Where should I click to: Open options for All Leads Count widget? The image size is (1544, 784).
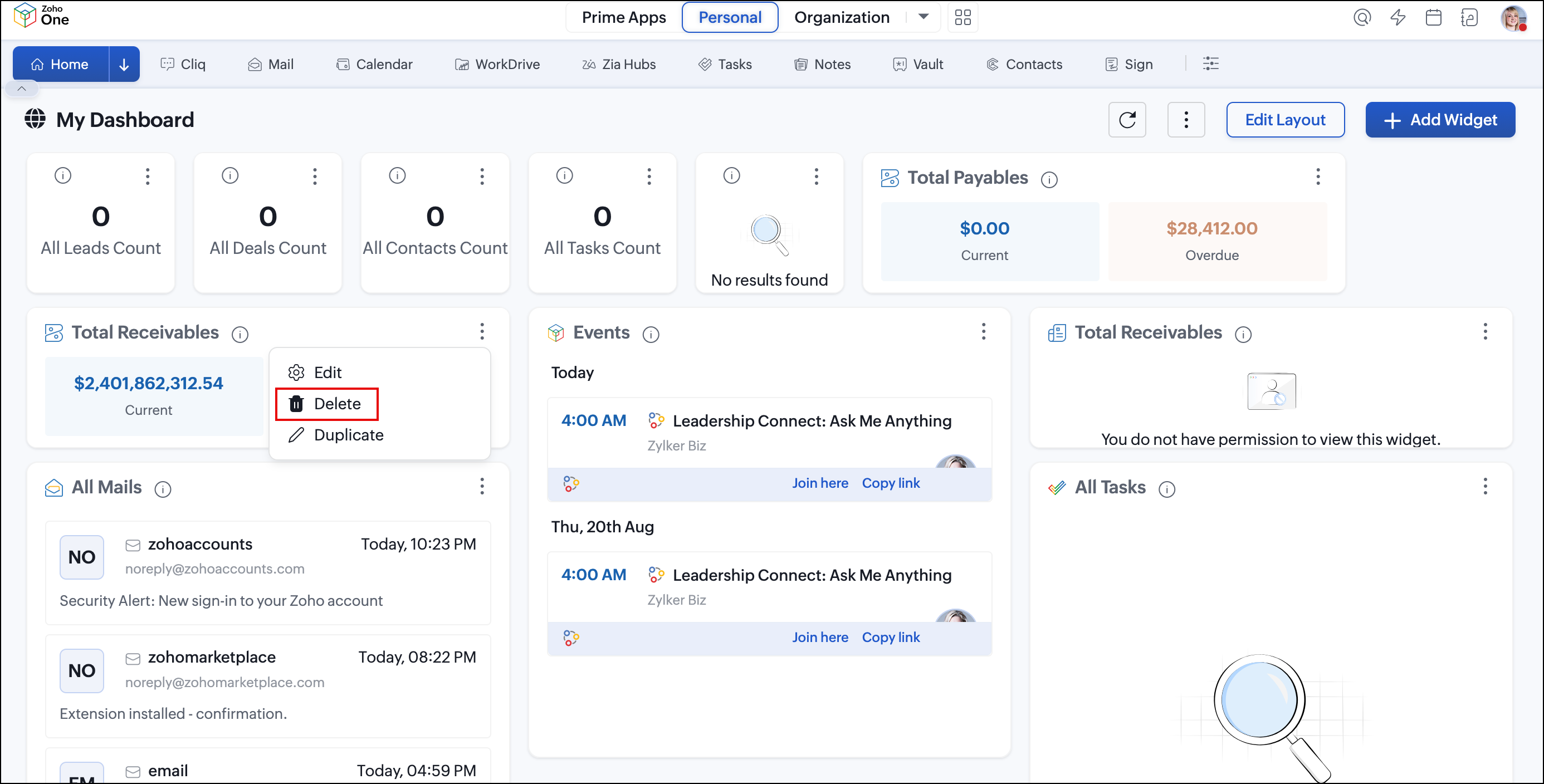(x=148, y=176)
